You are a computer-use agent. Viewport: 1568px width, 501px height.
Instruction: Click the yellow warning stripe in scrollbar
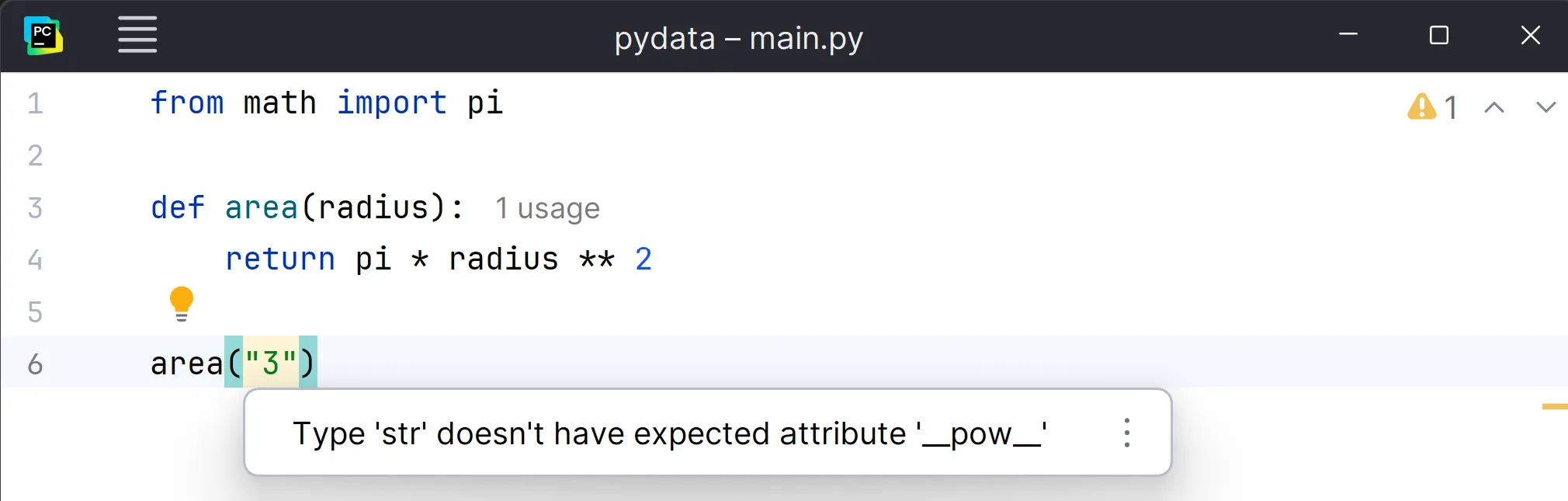click(x=1554, y=406)
